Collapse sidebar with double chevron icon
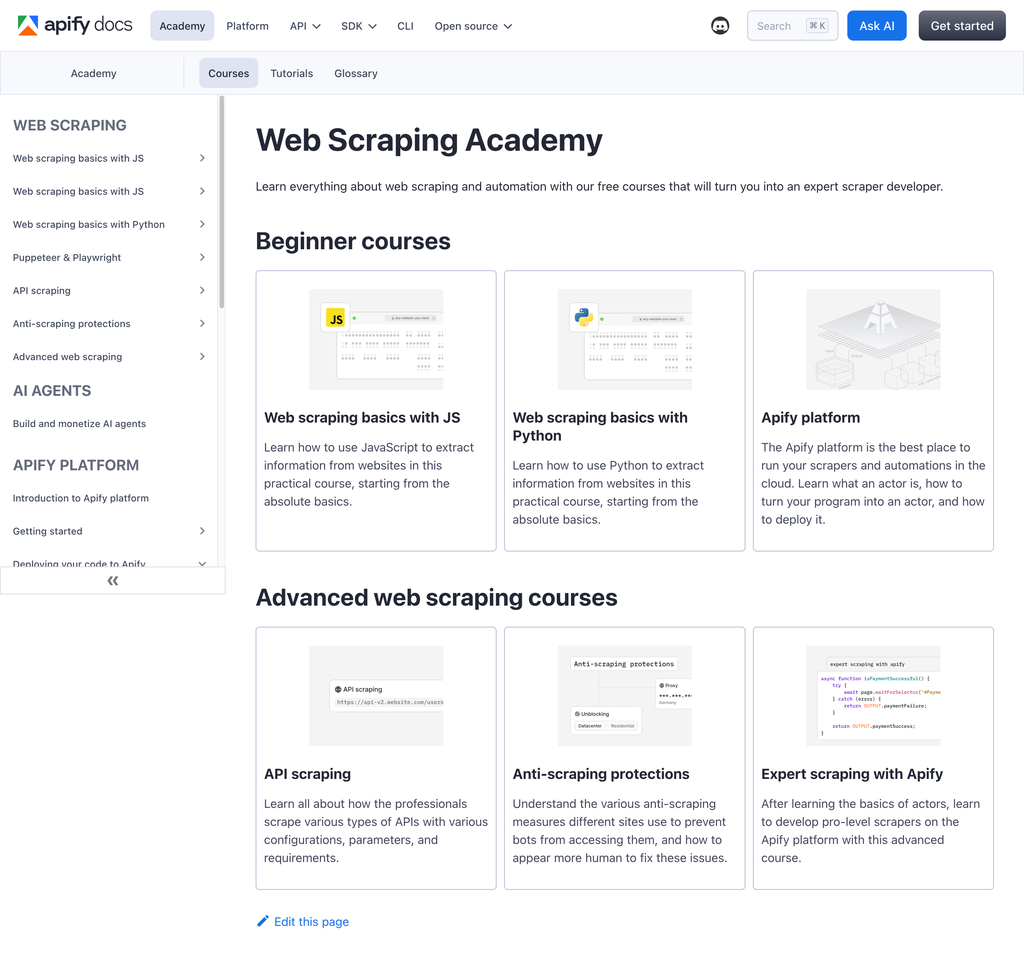 (x=112, y=580)
